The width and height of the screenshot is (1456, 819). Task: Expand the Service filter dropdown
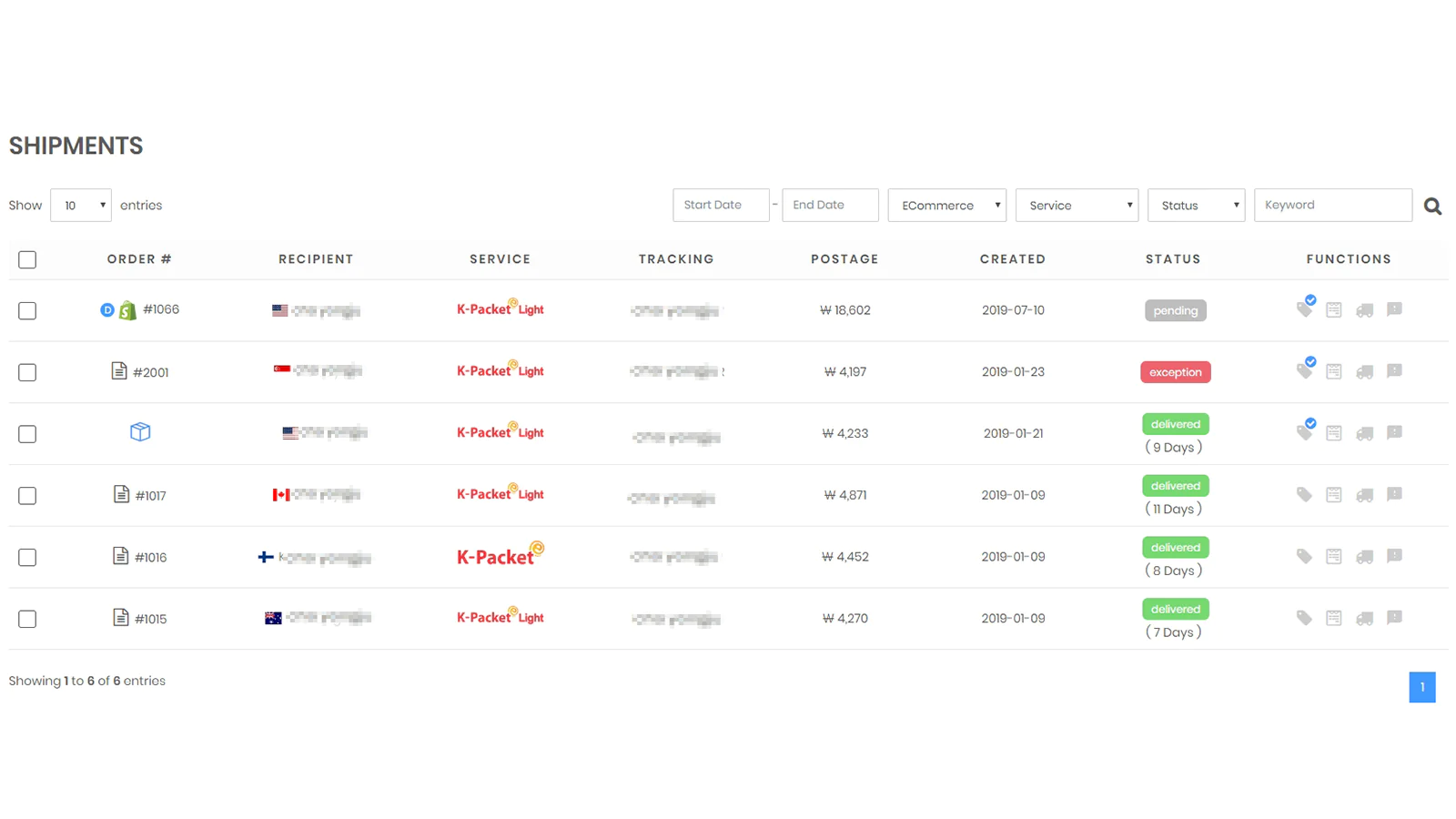[1077, 206]
